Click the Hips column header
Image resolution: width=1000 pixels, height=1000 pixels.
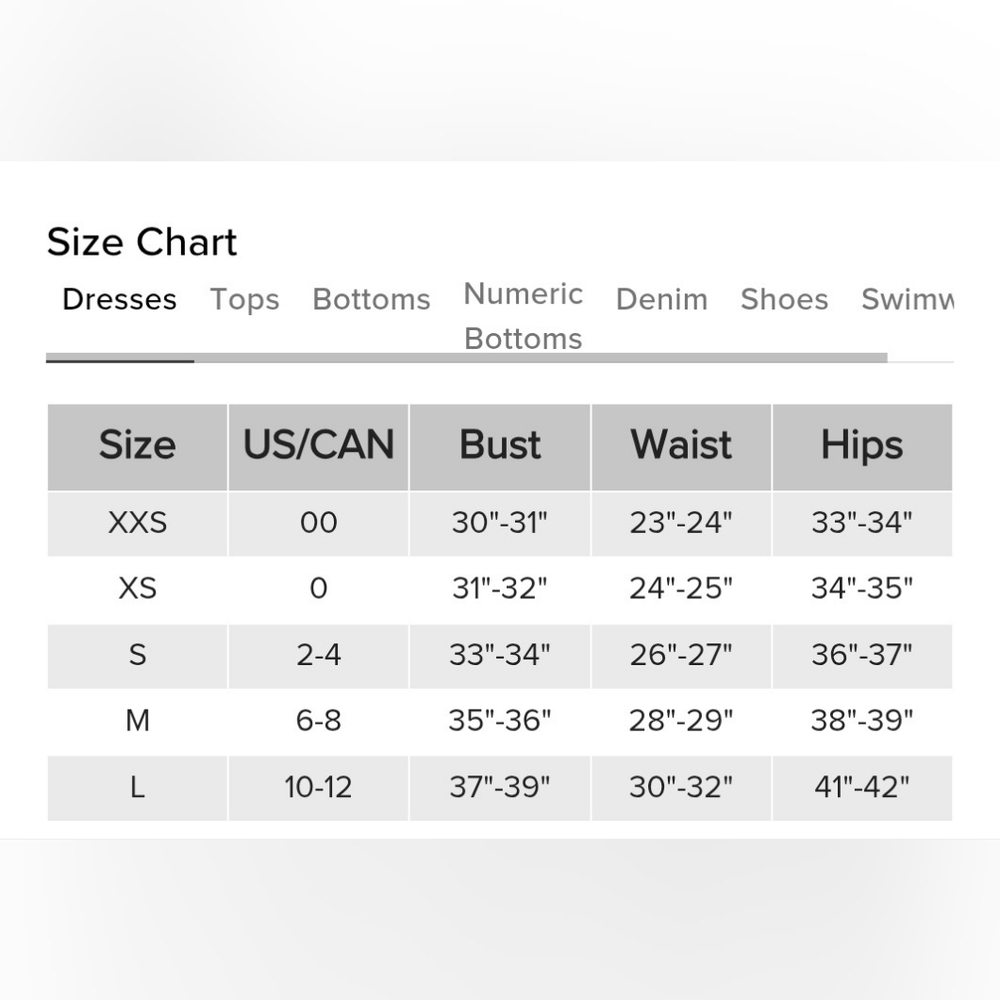[x=862, y=446]
